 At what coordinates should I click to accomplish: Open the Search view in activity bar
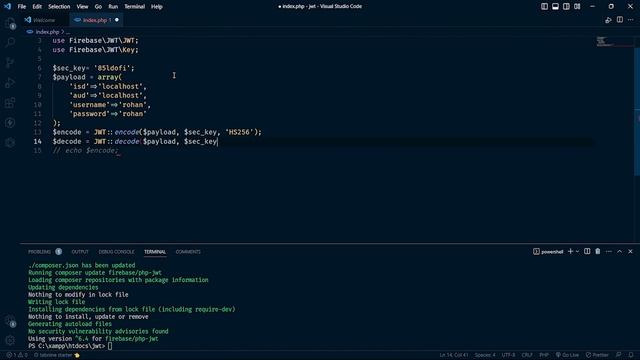pos(10,42)
